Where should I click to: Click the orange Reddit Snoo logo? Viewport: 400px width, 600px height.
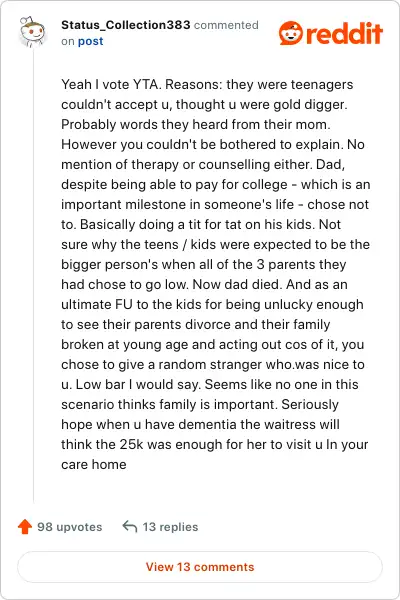pyautogui.click(x=291, y=33)
